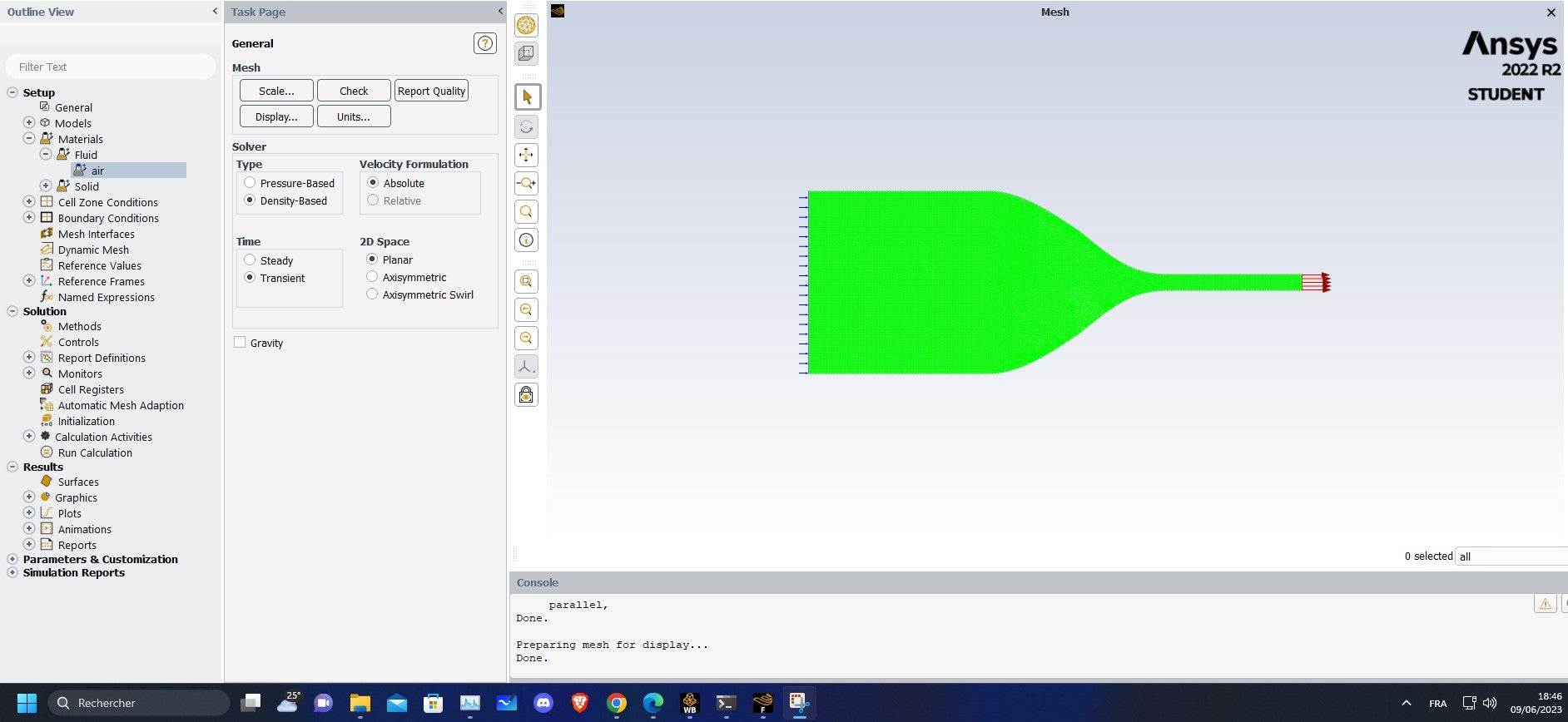Click the Filter Text input field

[111, 67]
